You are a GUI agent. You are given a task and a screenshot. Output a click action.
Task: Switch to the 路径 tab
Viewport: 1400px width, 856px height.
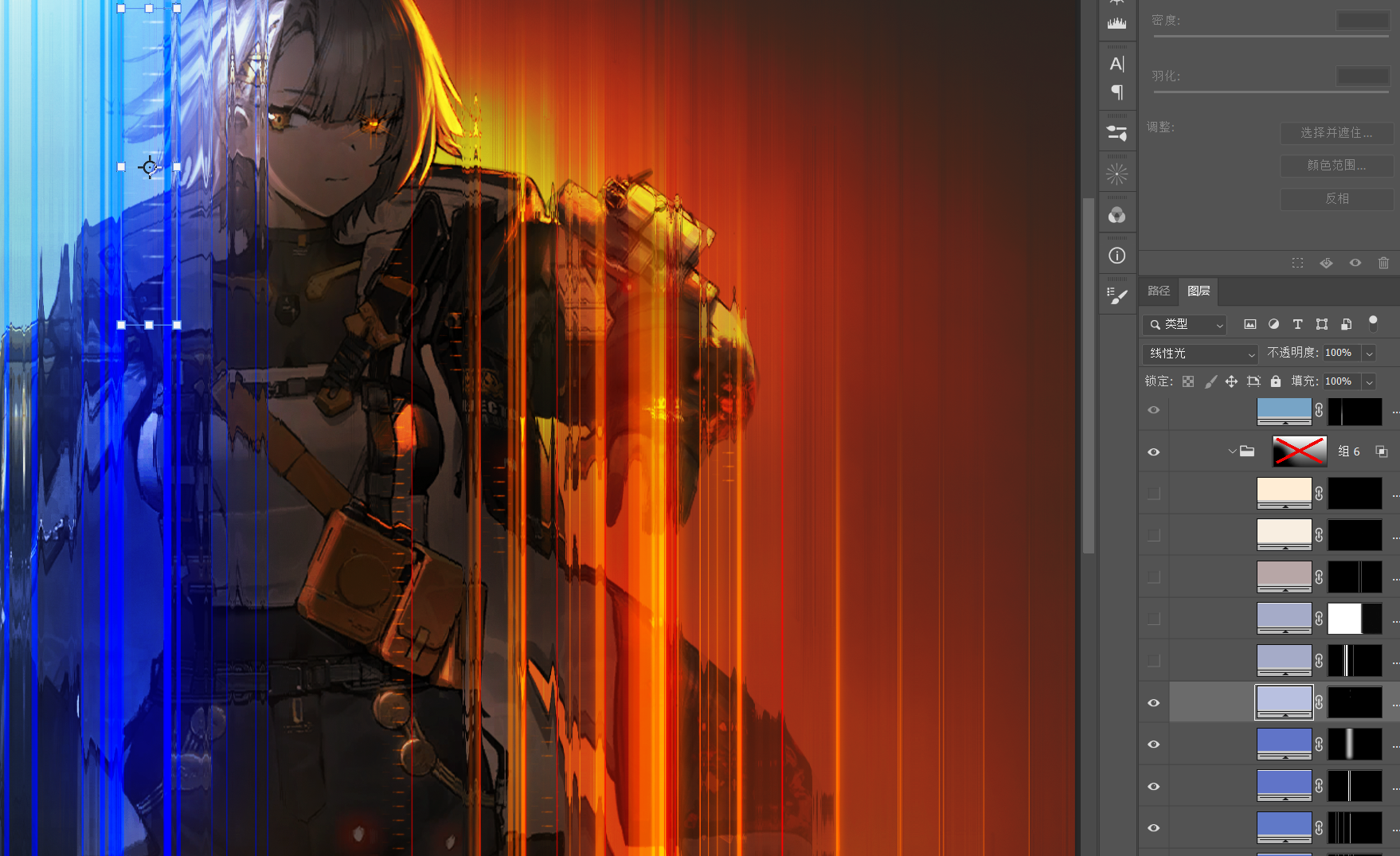[x=1159, y=291]
